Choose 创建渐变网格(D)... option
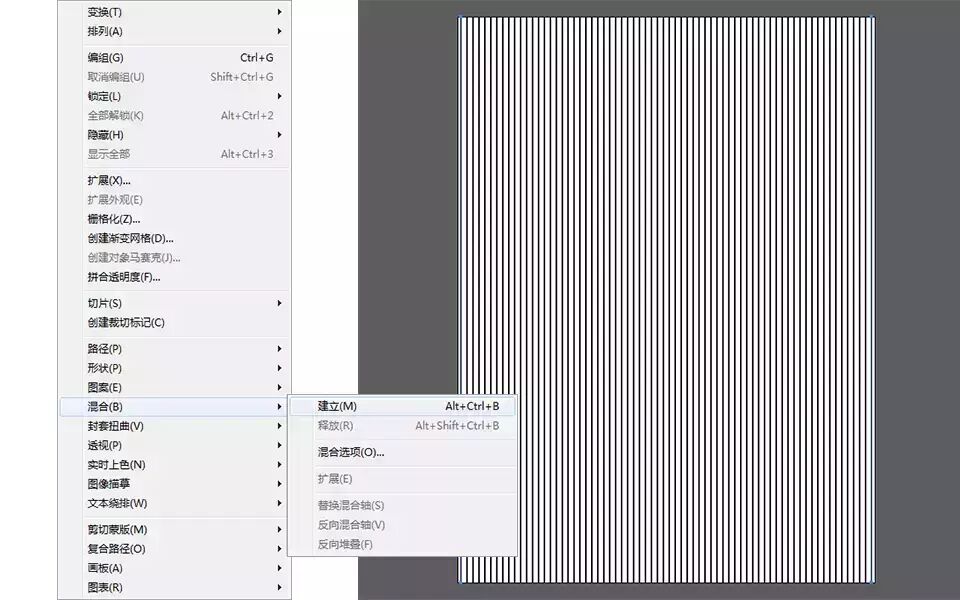This screenshot has height=600, width=960. 174,239
